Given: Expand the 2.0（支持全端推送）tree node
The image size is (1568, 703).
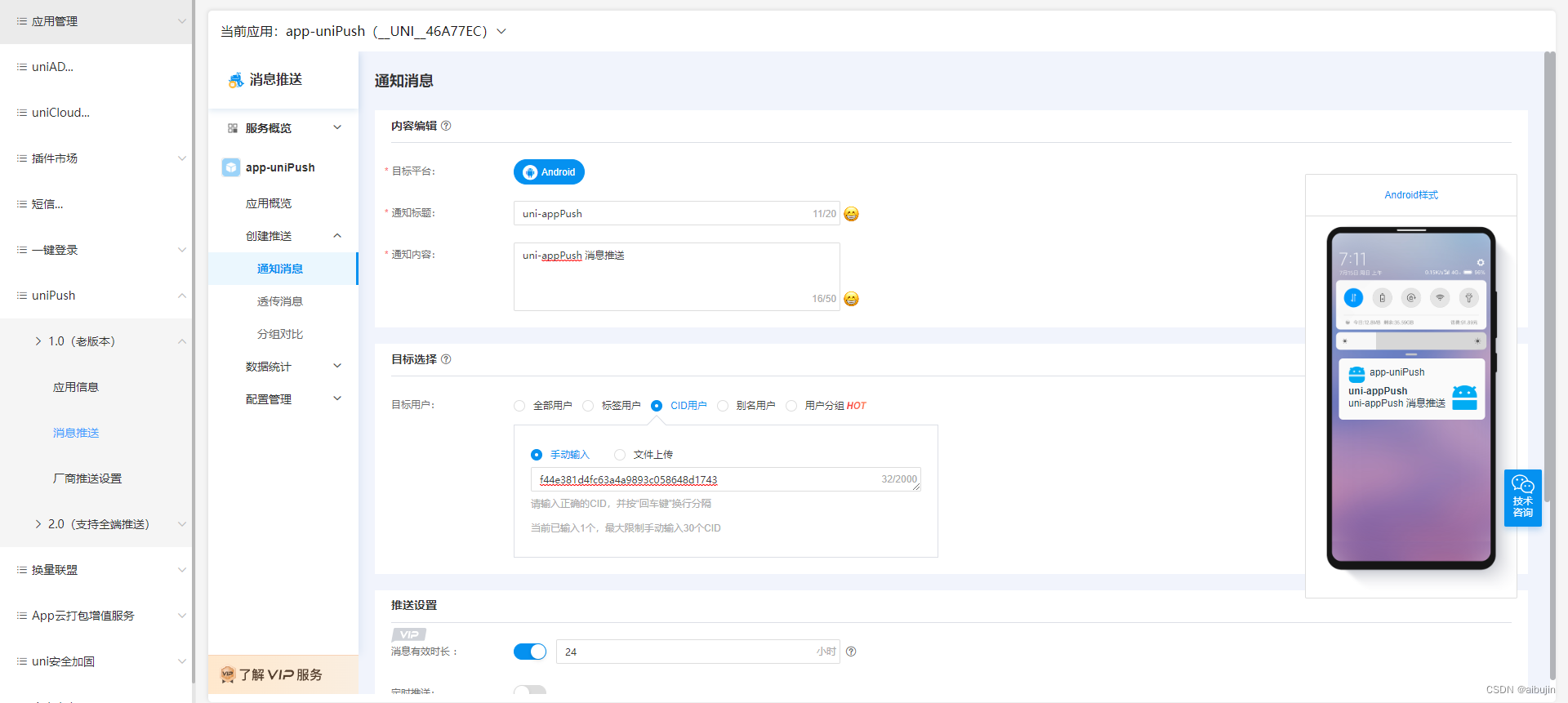Looking at the screenshot, I should (x=38, y=524).
